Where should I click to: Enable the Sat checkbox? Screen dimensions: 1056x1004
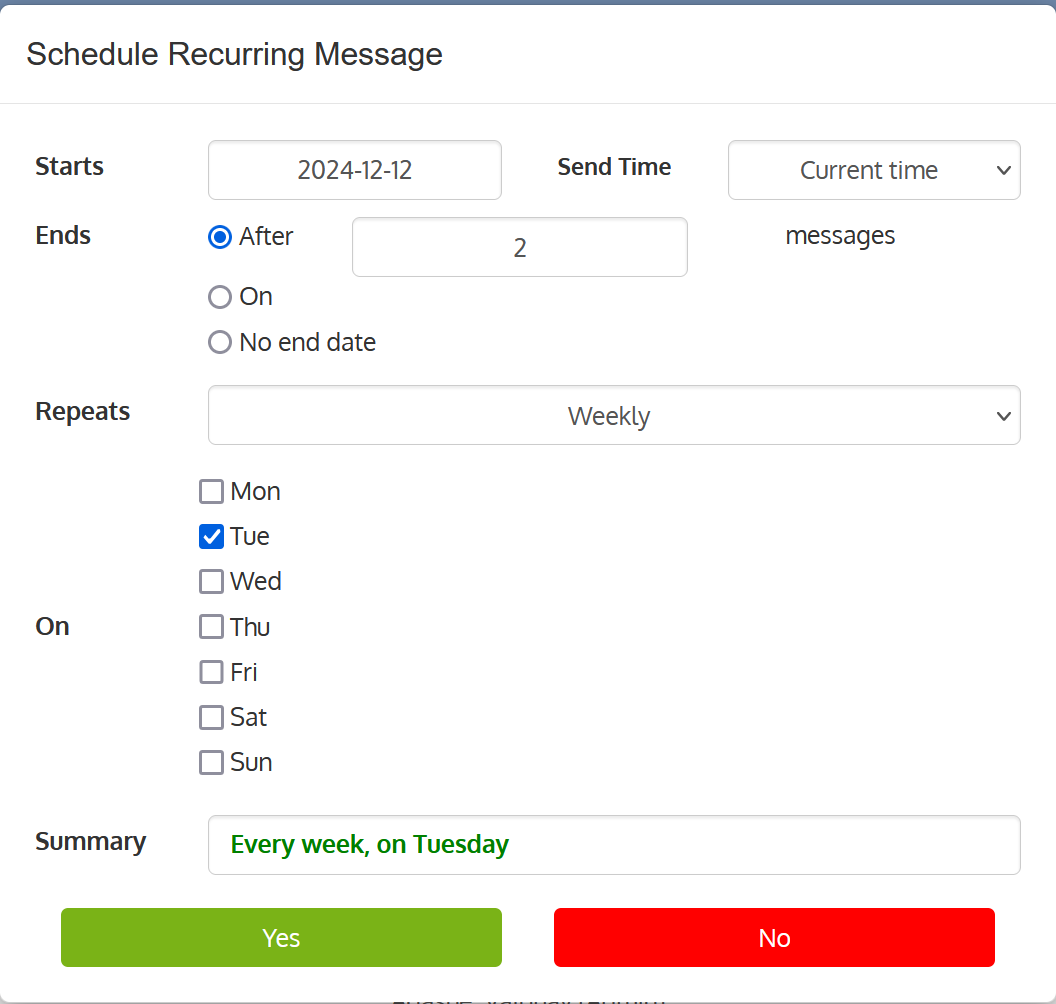(x=211, y=717)
